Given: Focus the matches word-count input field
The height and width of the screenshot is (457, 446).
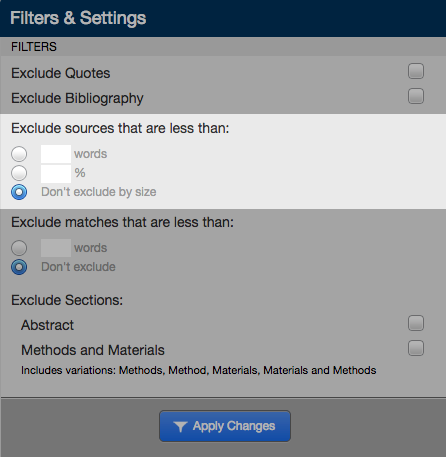Looking at the screenshot, I should [x=56, y=248].
